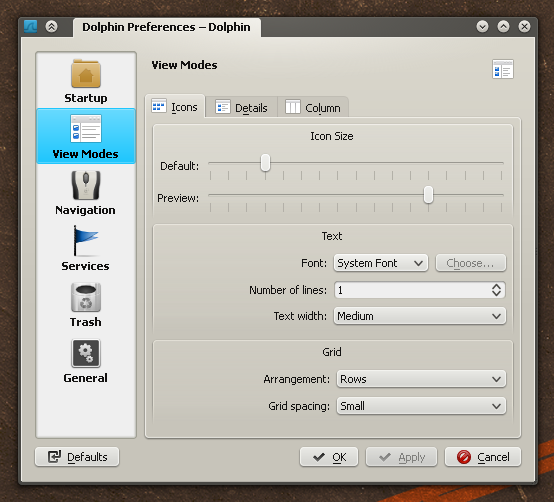Click the Preview icon size slider handle
This screenshot has height=502, width=554.
(x=429, y=195)
